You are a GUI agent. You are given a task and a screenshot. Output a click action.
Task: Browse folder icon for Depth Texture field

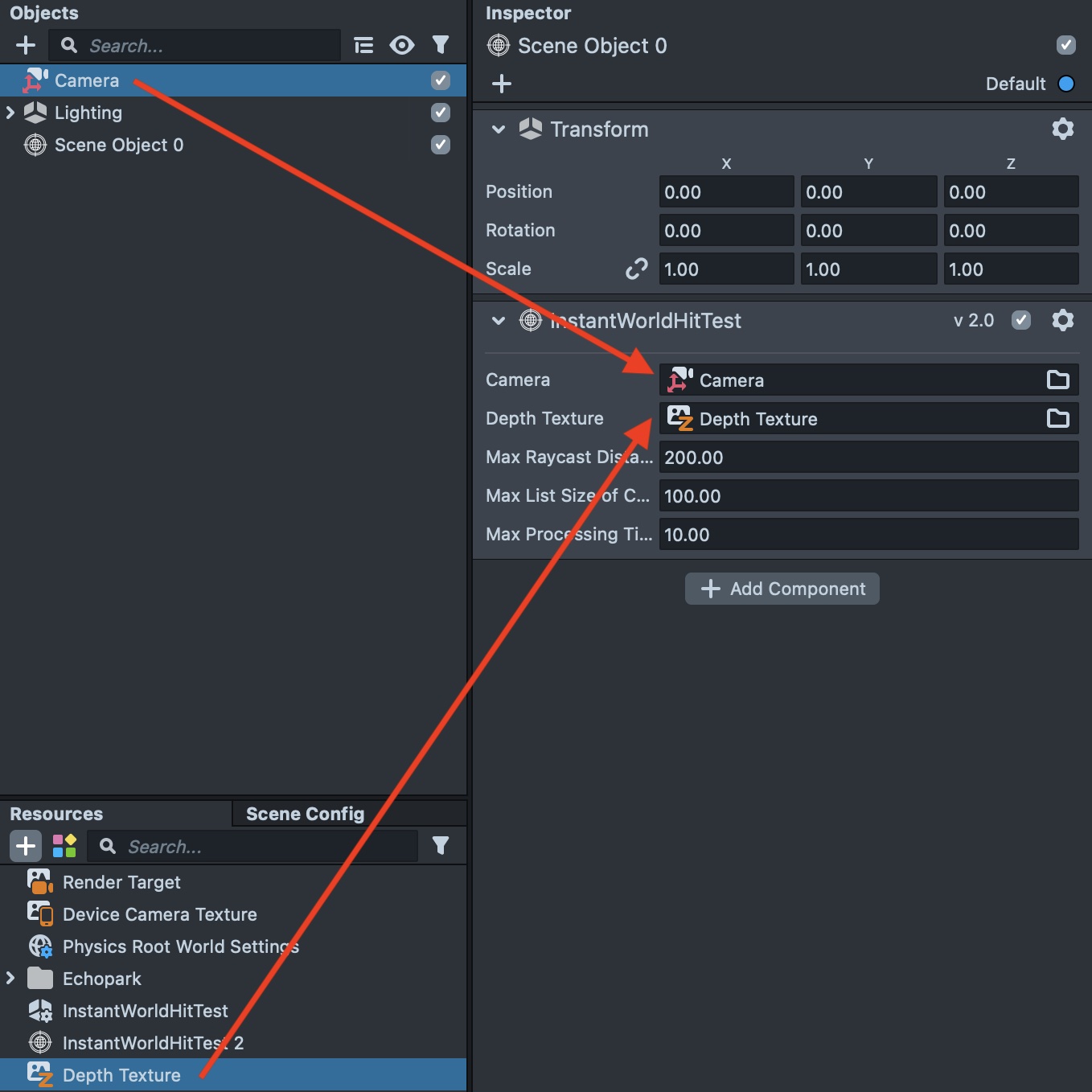[x=1057, y=418]
